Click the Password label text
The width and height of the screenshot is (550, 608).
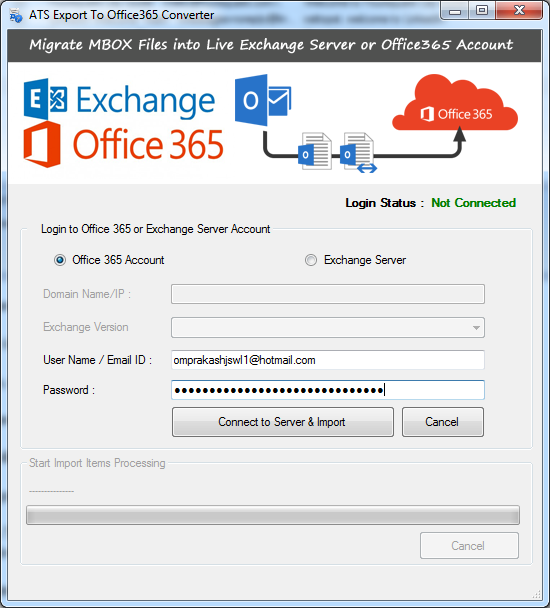pyautogui.click(x=69, y=390)
